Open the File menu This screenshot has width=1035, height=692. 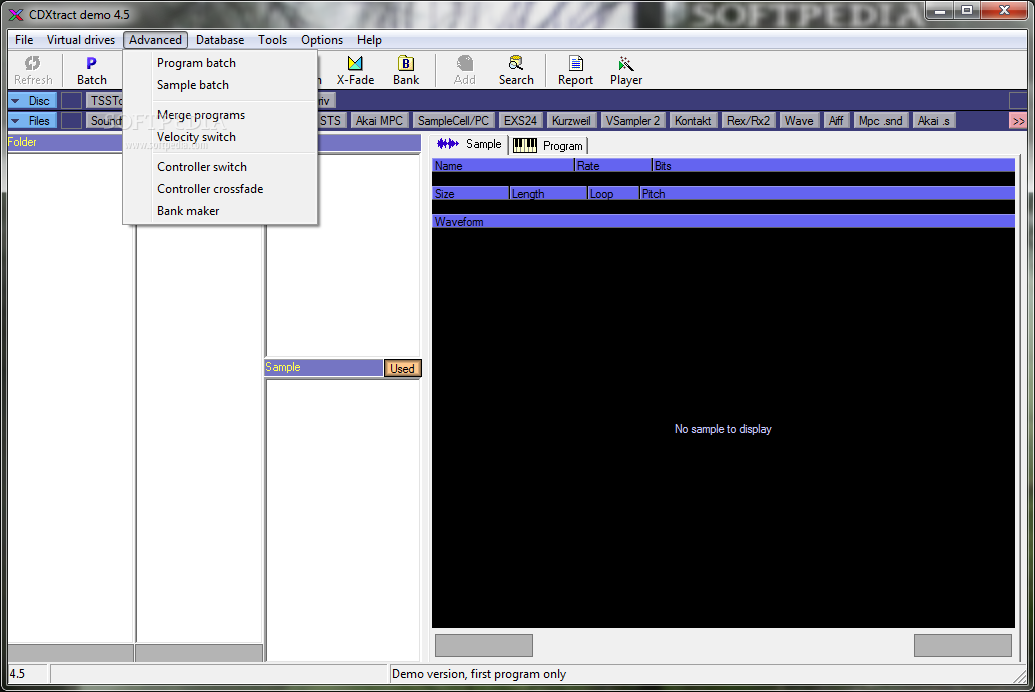[x=24, y=40]
